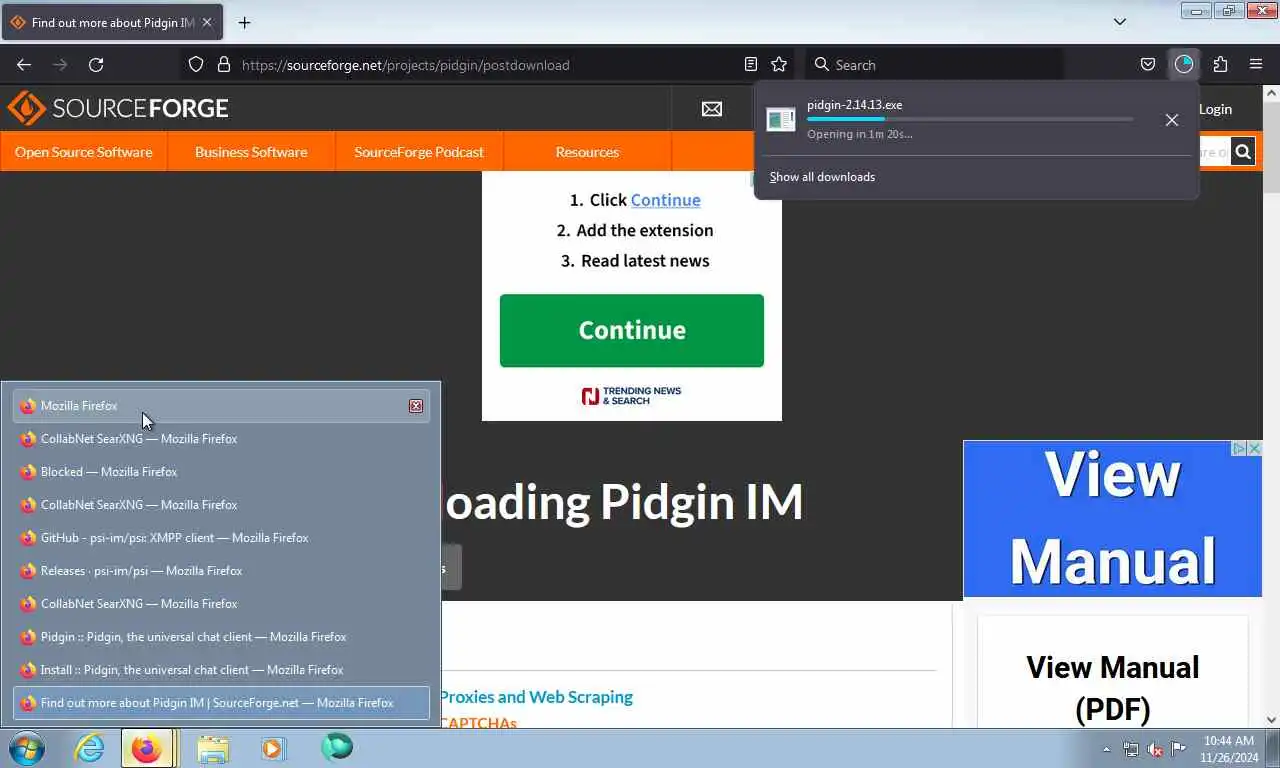Click the SourceForge search magnifier button

[x=1243, y=152]
